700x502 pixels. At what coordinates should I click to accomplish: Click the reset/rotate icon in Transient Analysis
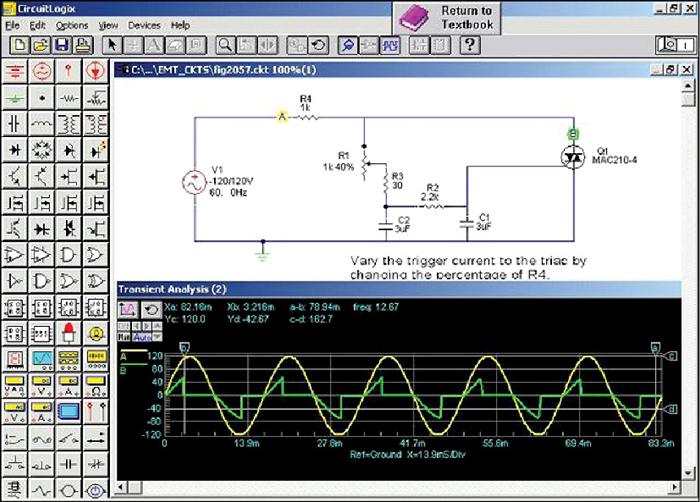point(149,310)
